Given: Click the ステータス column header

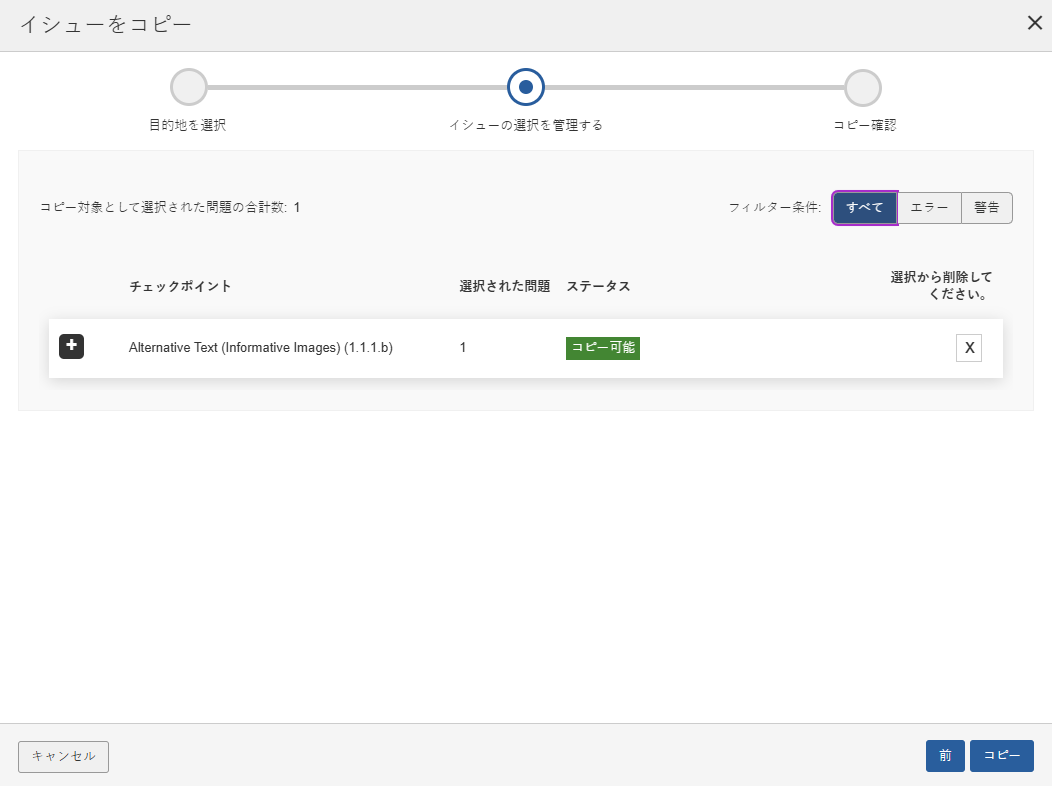Looking at the screenshot, I should 598,287.
